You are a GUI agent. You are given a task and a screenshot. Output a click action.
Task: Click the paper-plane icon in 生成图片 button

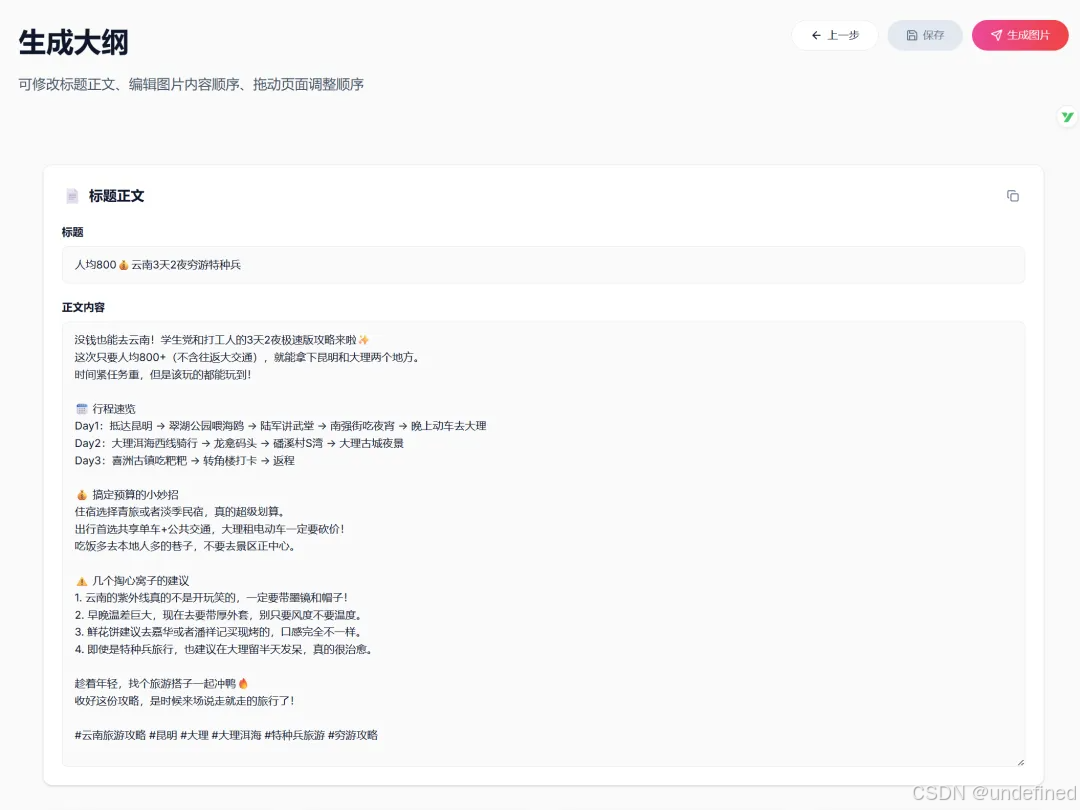pyautogui.click(x=996, y=35)
